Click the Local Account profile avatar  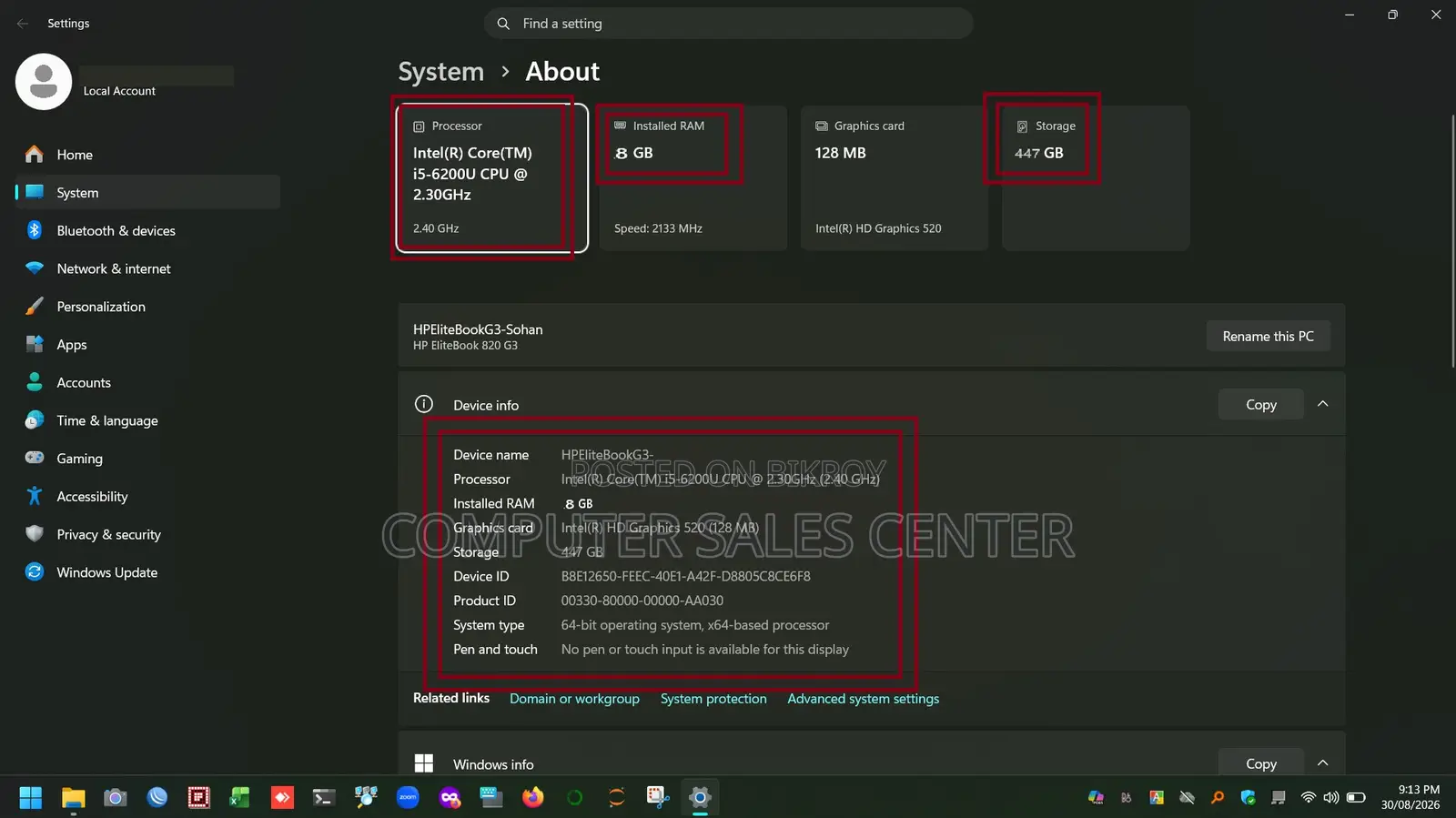(x=44, y=82)
